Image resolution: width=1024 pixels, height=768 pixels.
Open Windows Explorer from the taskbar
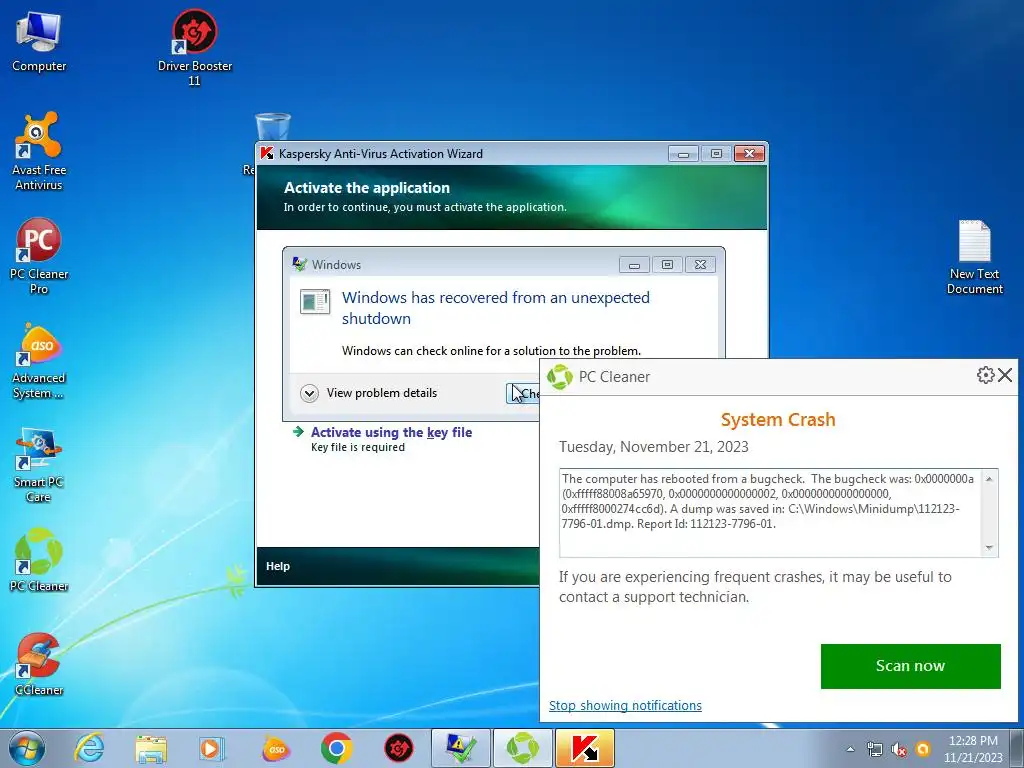pos(151,748)
